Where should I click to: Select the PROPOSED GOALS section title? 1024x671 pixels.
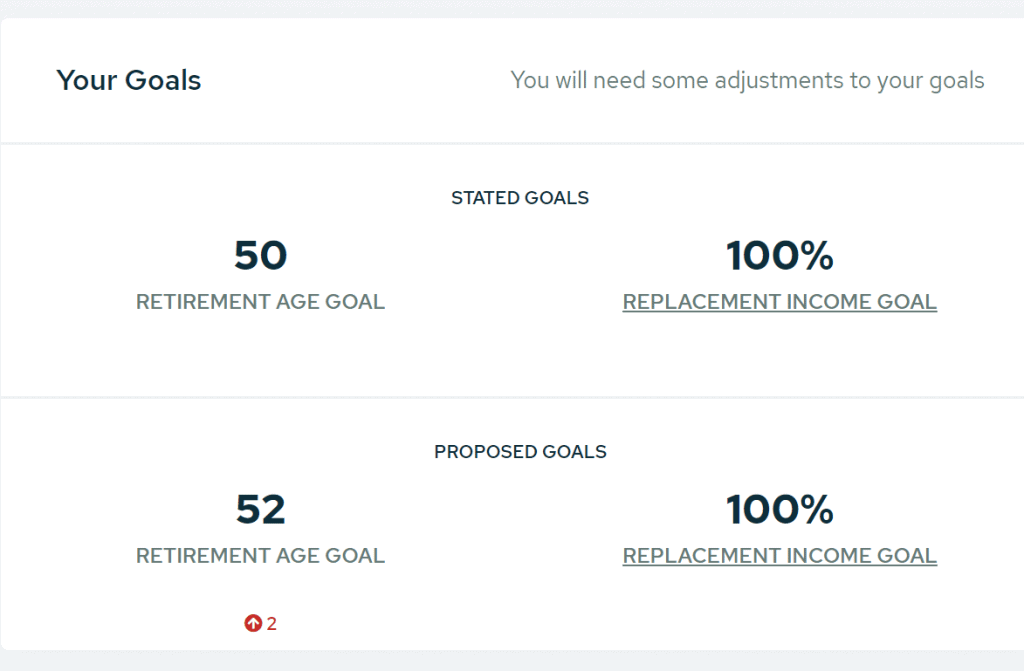click(520, 451)
